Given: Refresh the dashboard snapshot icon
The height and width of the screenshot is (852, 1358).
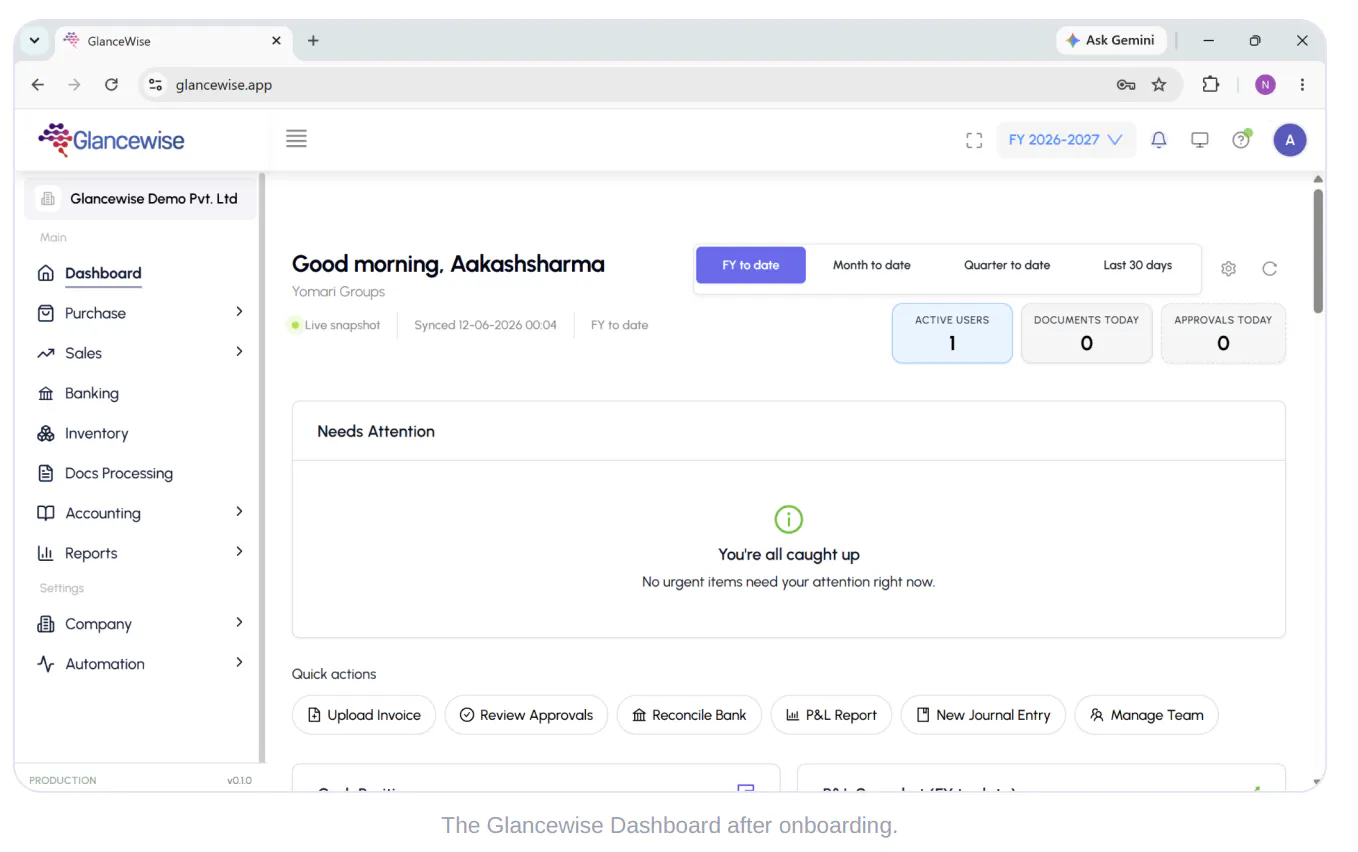Looking at the screenshot, I should (1269, 268).
